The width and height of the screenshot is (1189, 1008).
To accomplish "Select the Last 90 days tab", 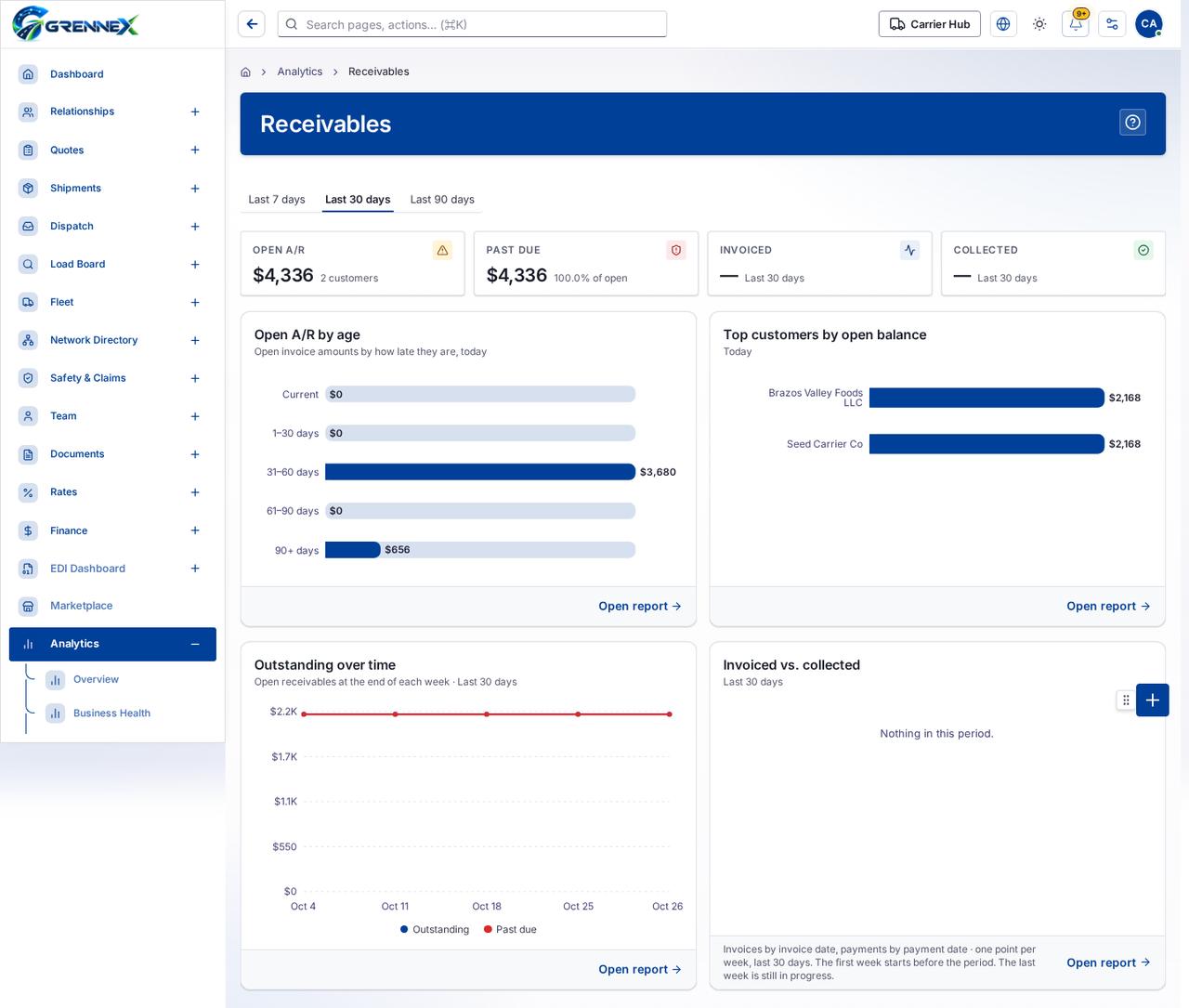I will (442, 200).
